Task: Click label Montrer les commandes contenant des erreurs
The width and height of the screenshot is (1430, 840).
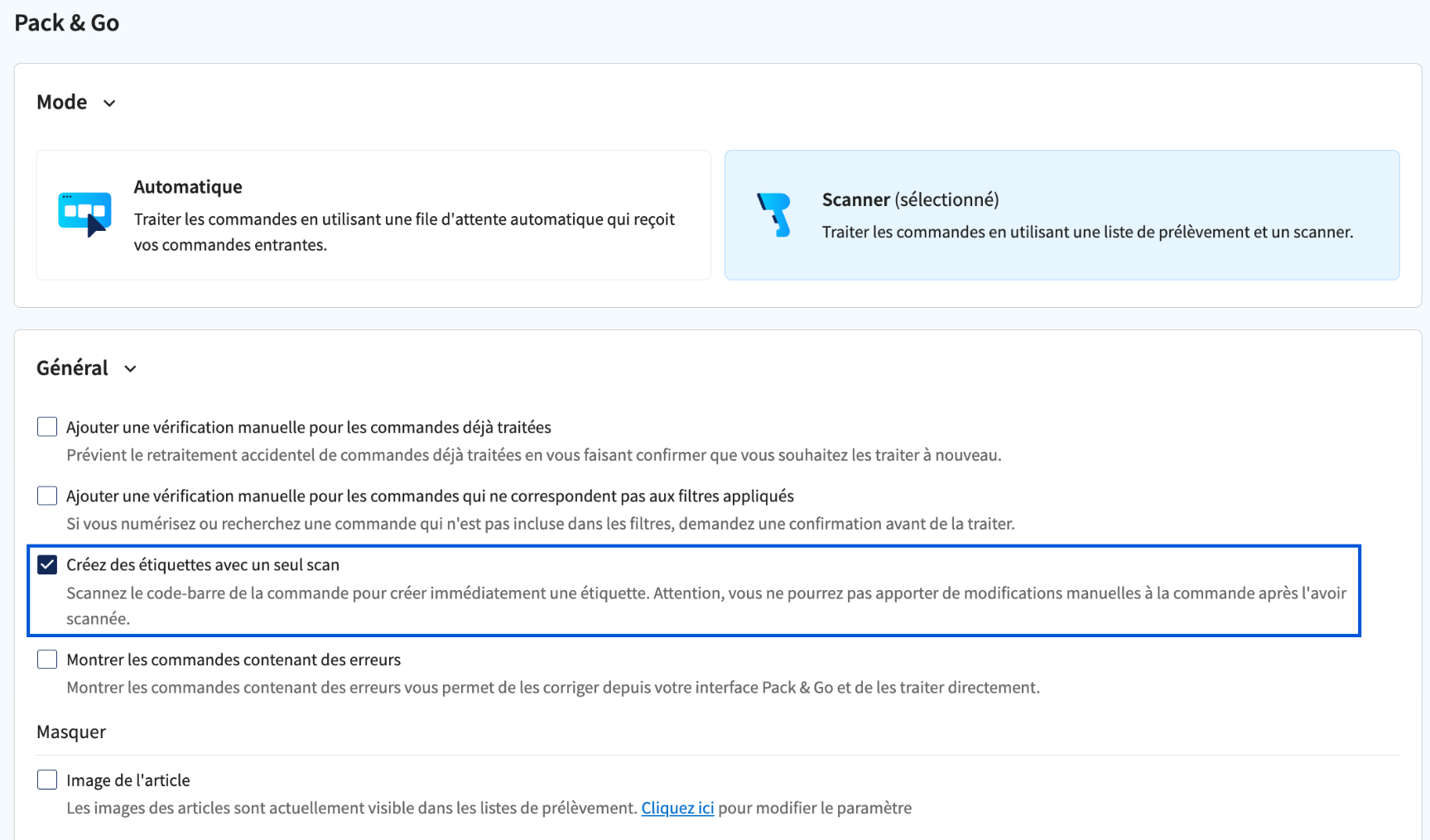Action: 234,660
